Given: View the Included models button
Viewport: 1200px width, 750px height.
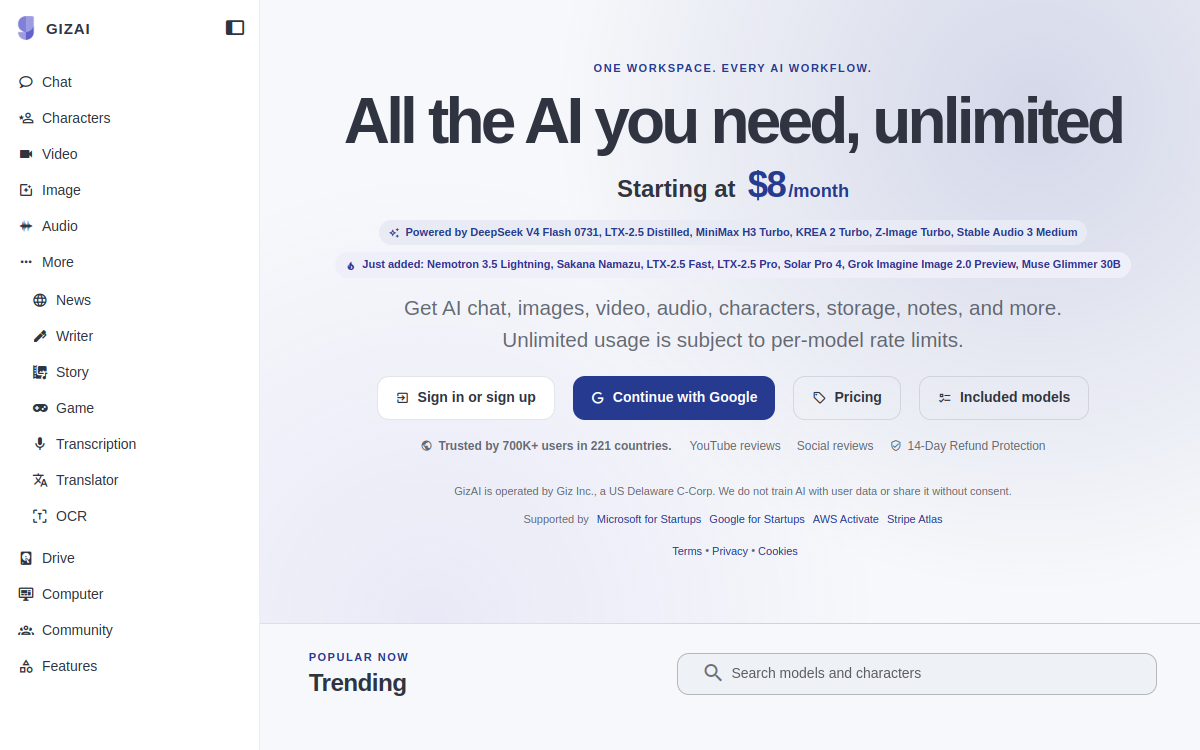Looking at the screenshot, I should (x=1004, y=398).
